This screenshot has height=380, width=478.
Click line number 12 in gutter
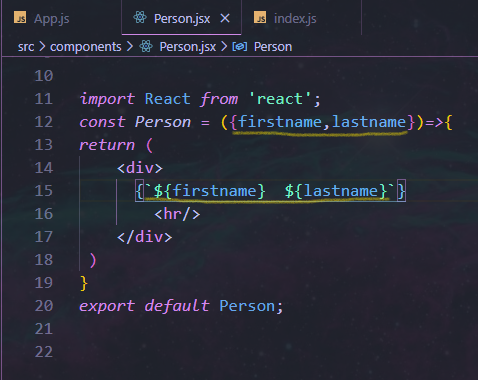44,122
